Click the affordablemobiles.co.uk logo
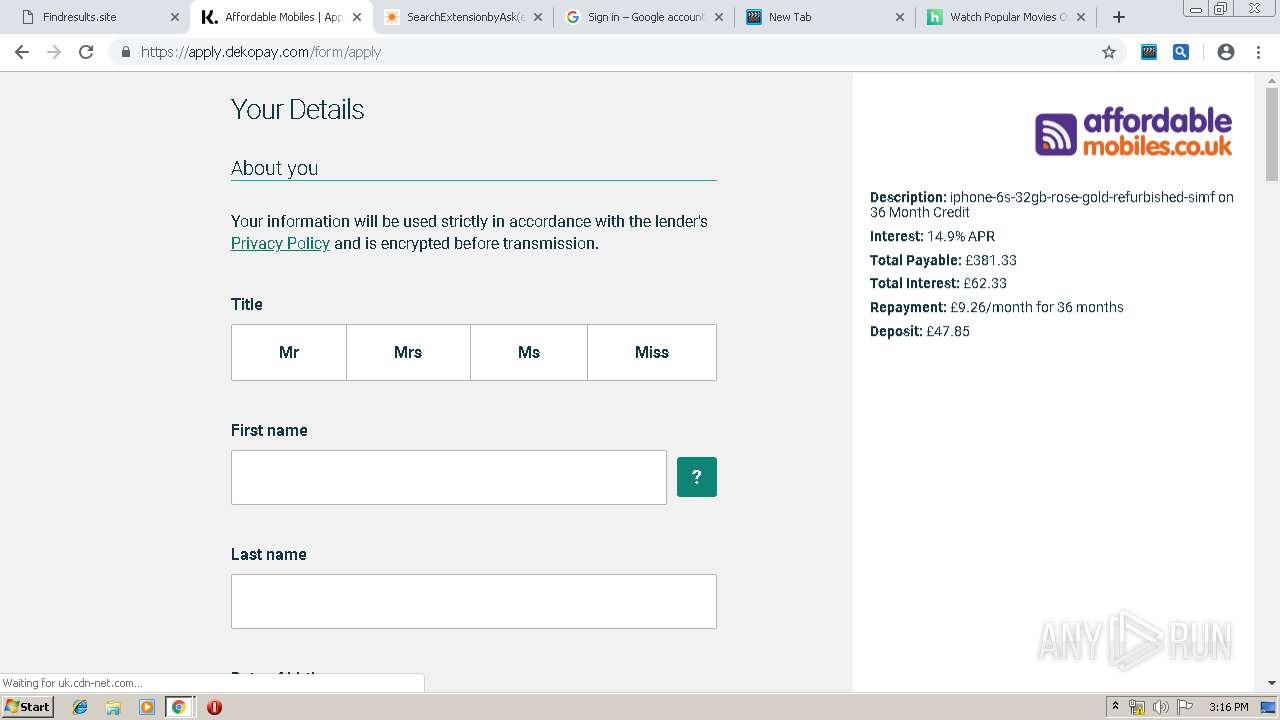Viewport: 1280px width, 720px height. coord(1133,133)
